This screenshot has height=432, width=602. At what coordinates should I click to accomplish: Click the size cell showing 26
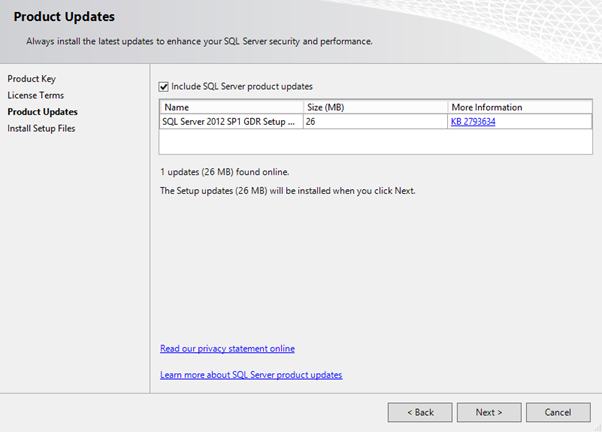[375, 122]
